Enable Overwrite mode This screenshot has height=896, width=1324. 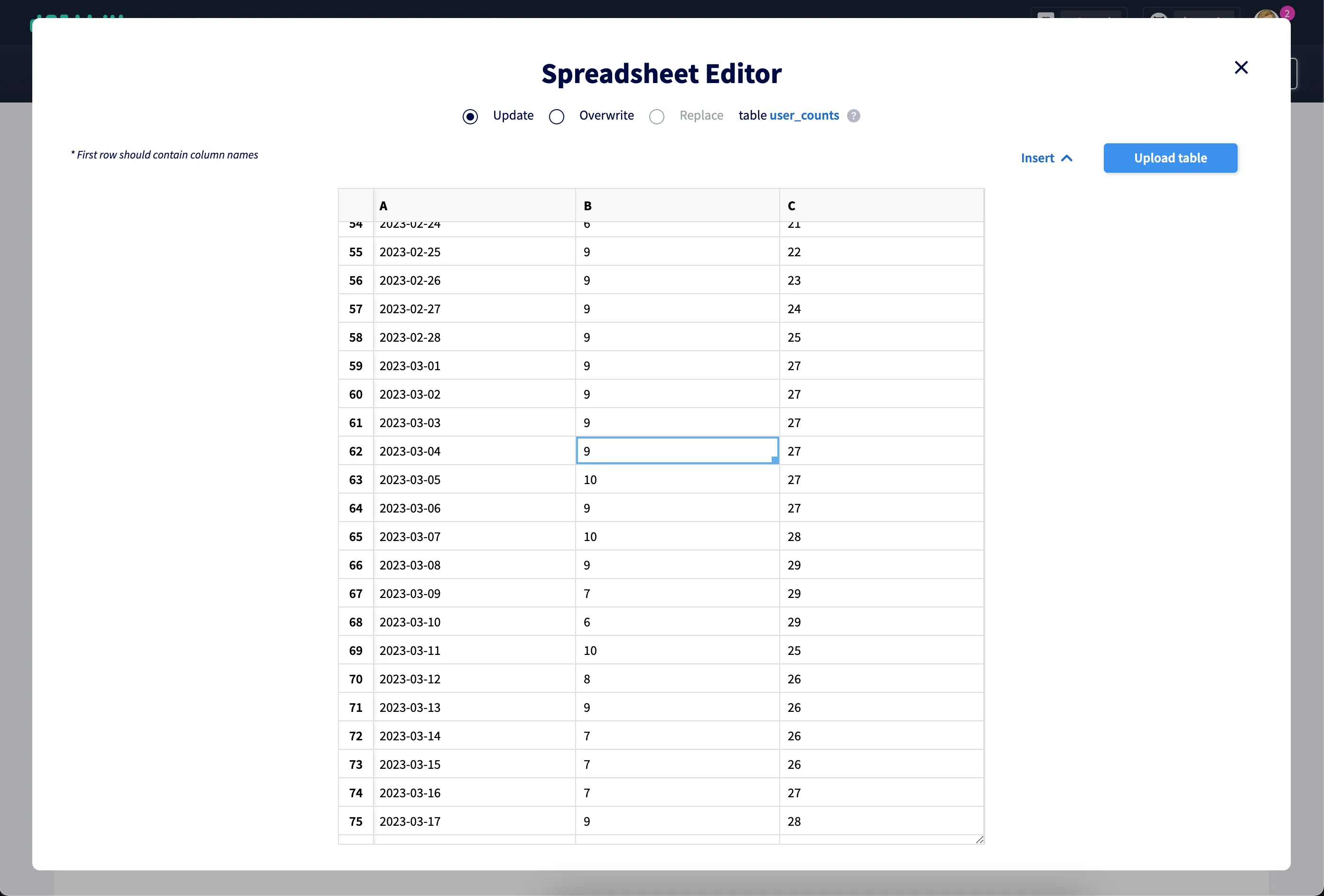pyautogui.click(x=557, y=116)
